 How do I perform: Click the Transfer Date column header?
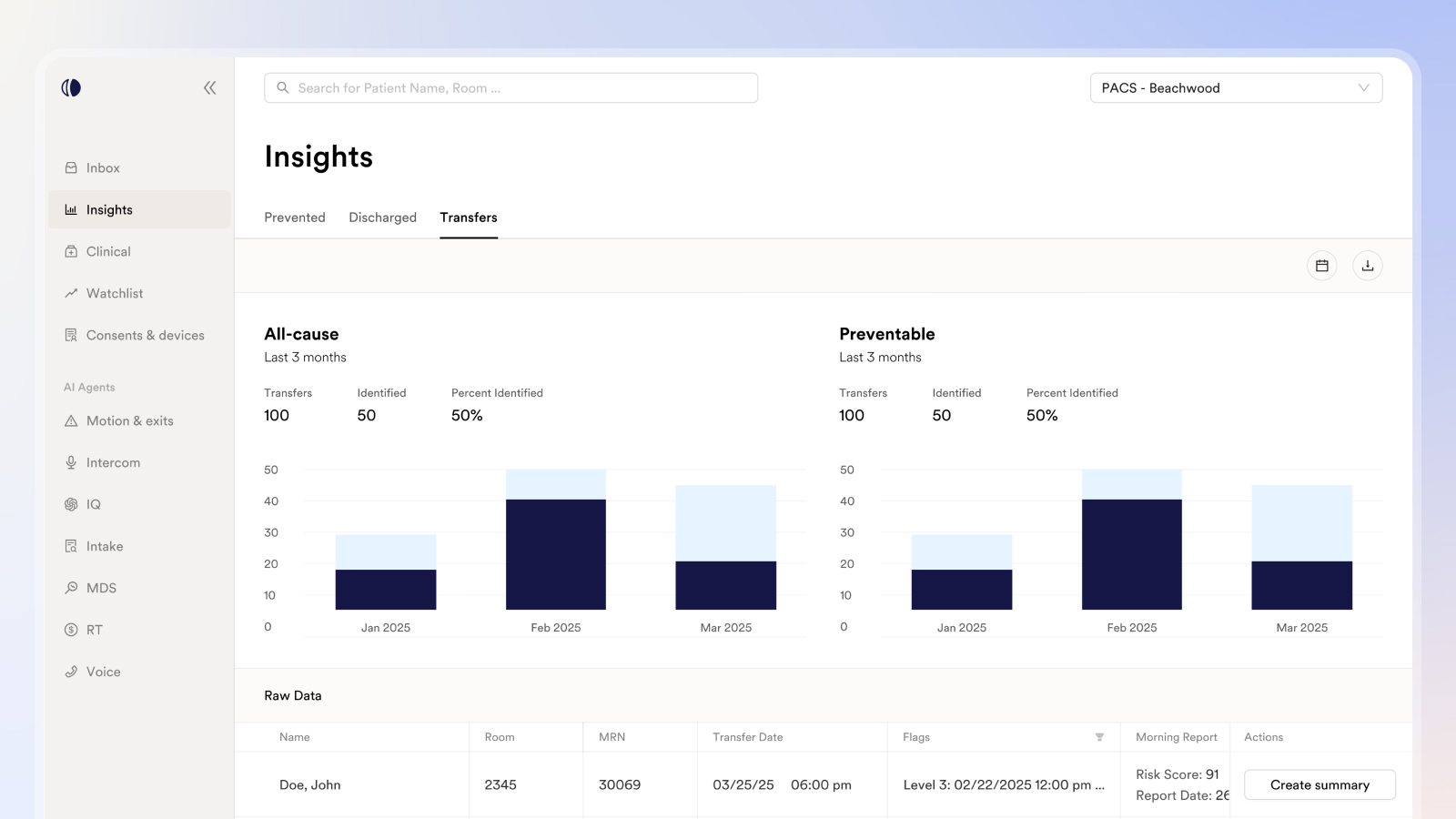748,737
